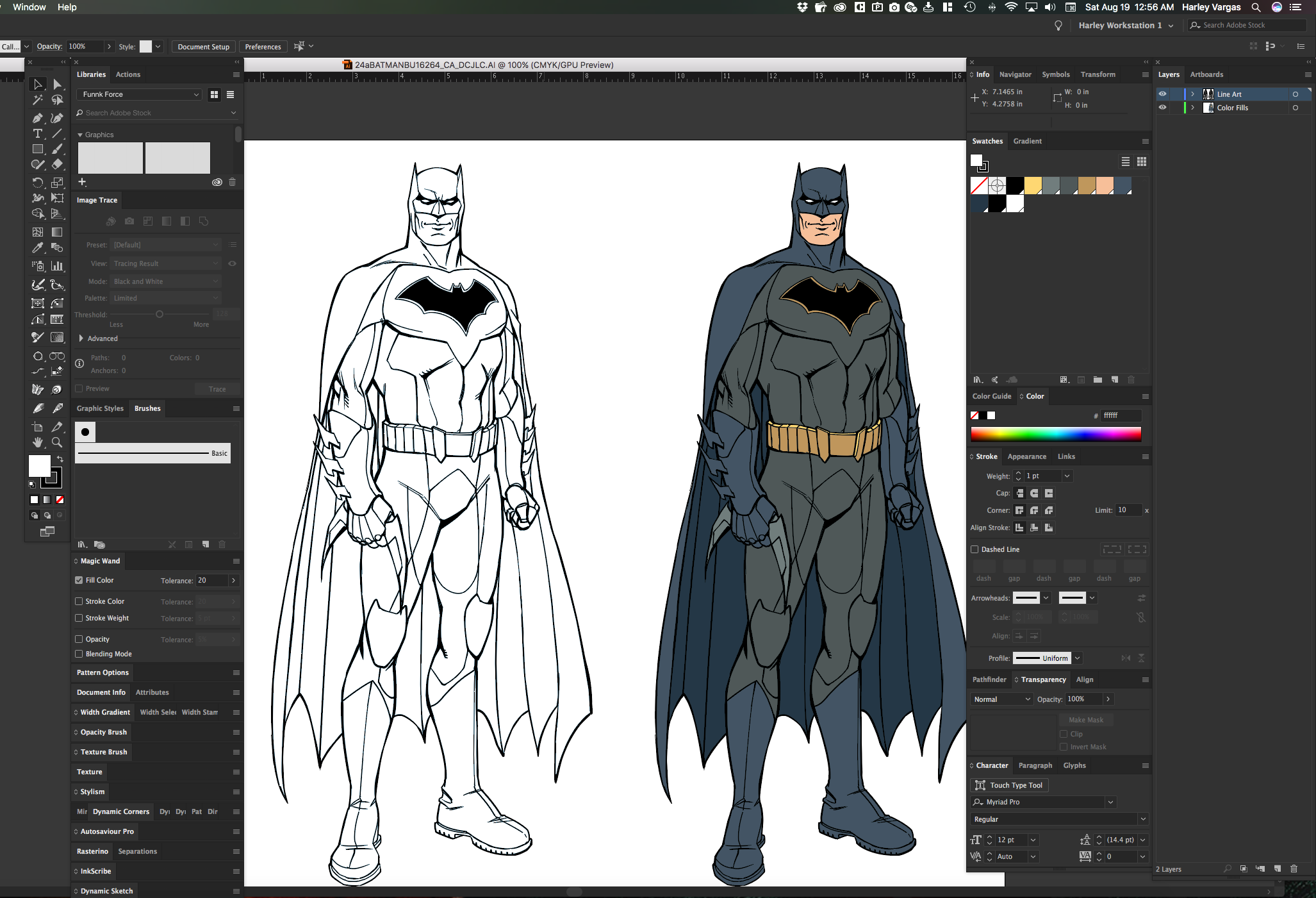Click the Eraser tool
The image size is (1316, 898).
pos(57,165)
